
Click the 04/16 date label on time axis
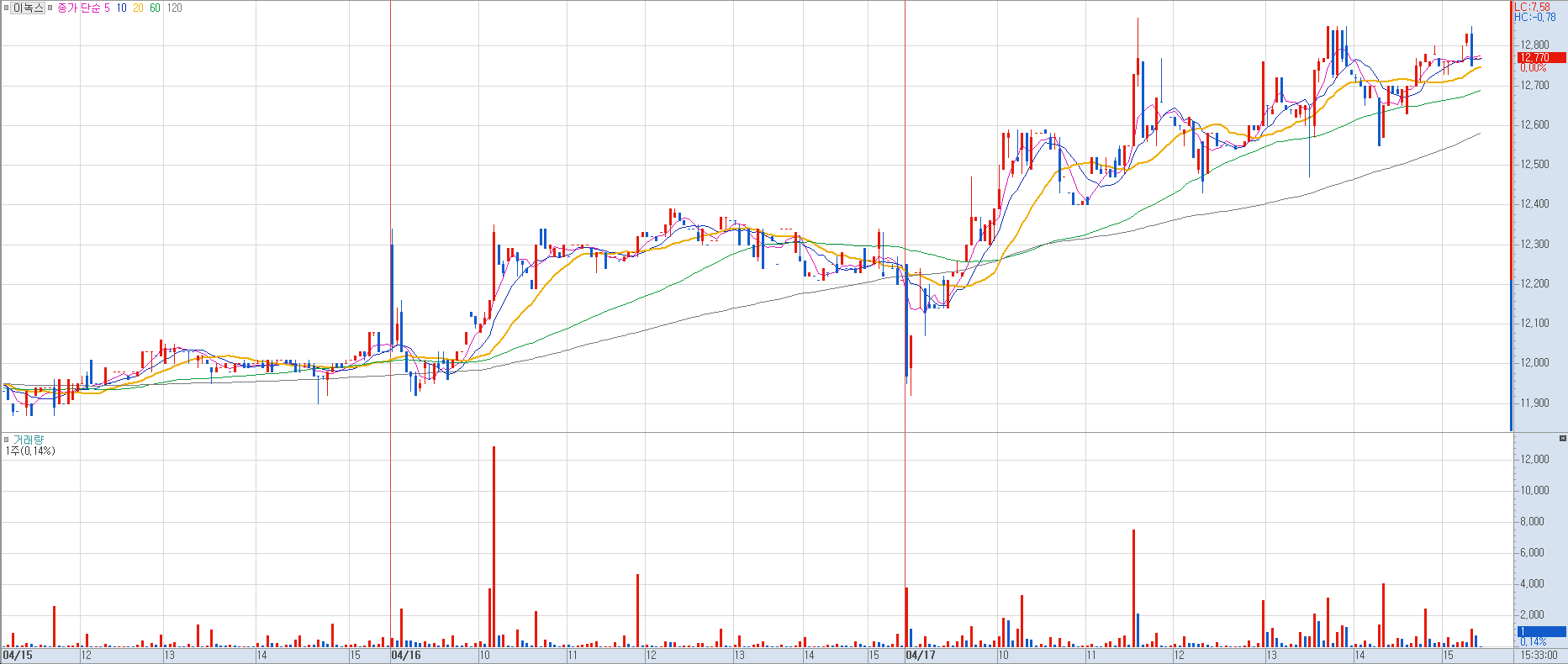click(406, 655)
